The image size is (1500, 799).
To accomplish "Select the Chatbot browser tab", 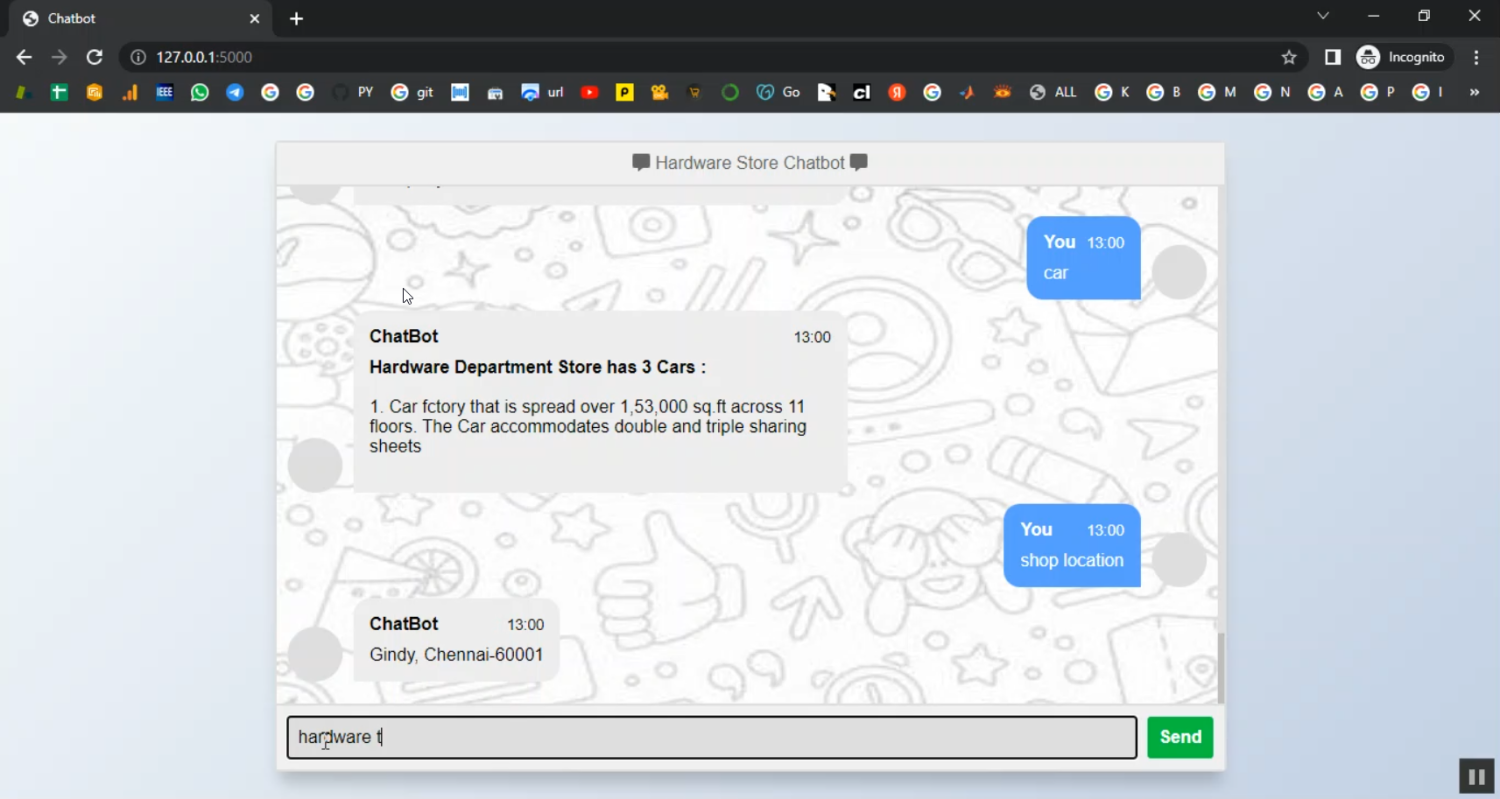I will point(141,19).
